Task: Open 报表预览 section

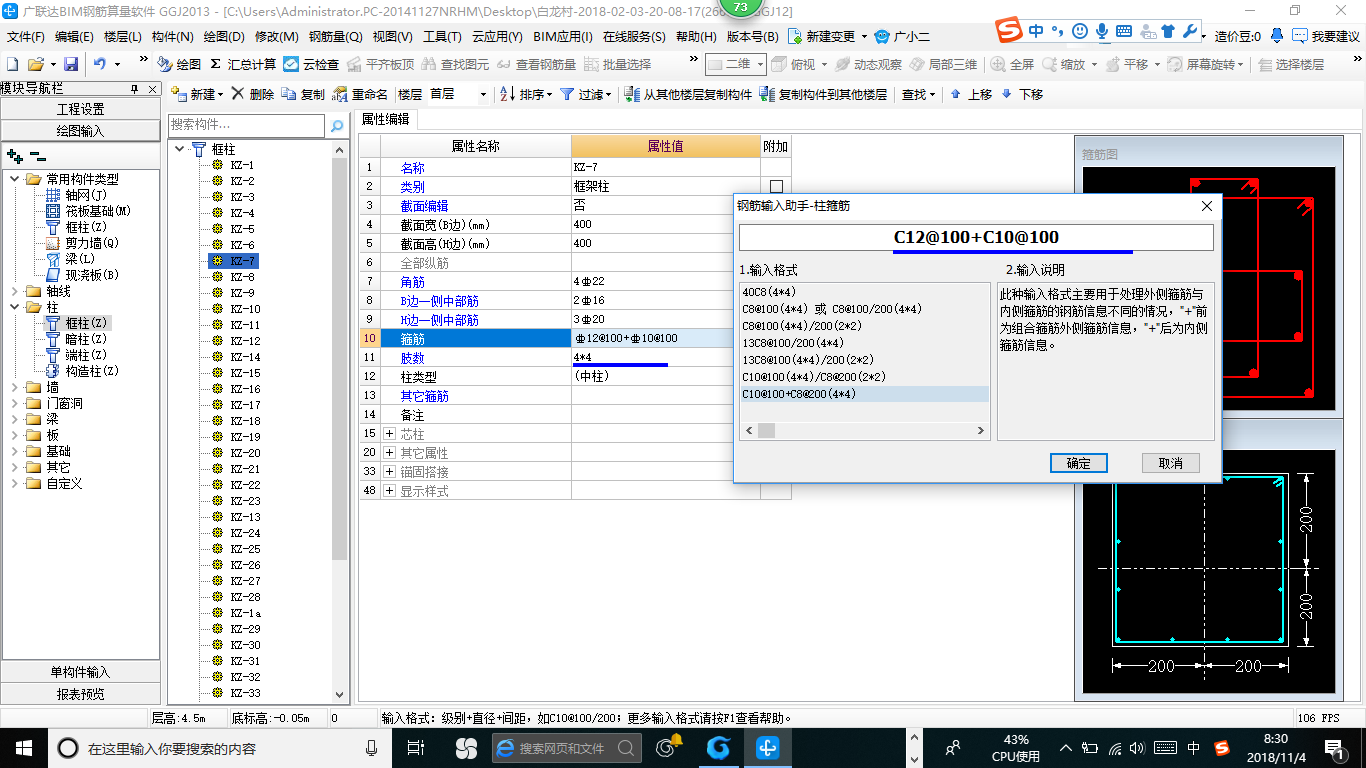Action: (80, 694)
